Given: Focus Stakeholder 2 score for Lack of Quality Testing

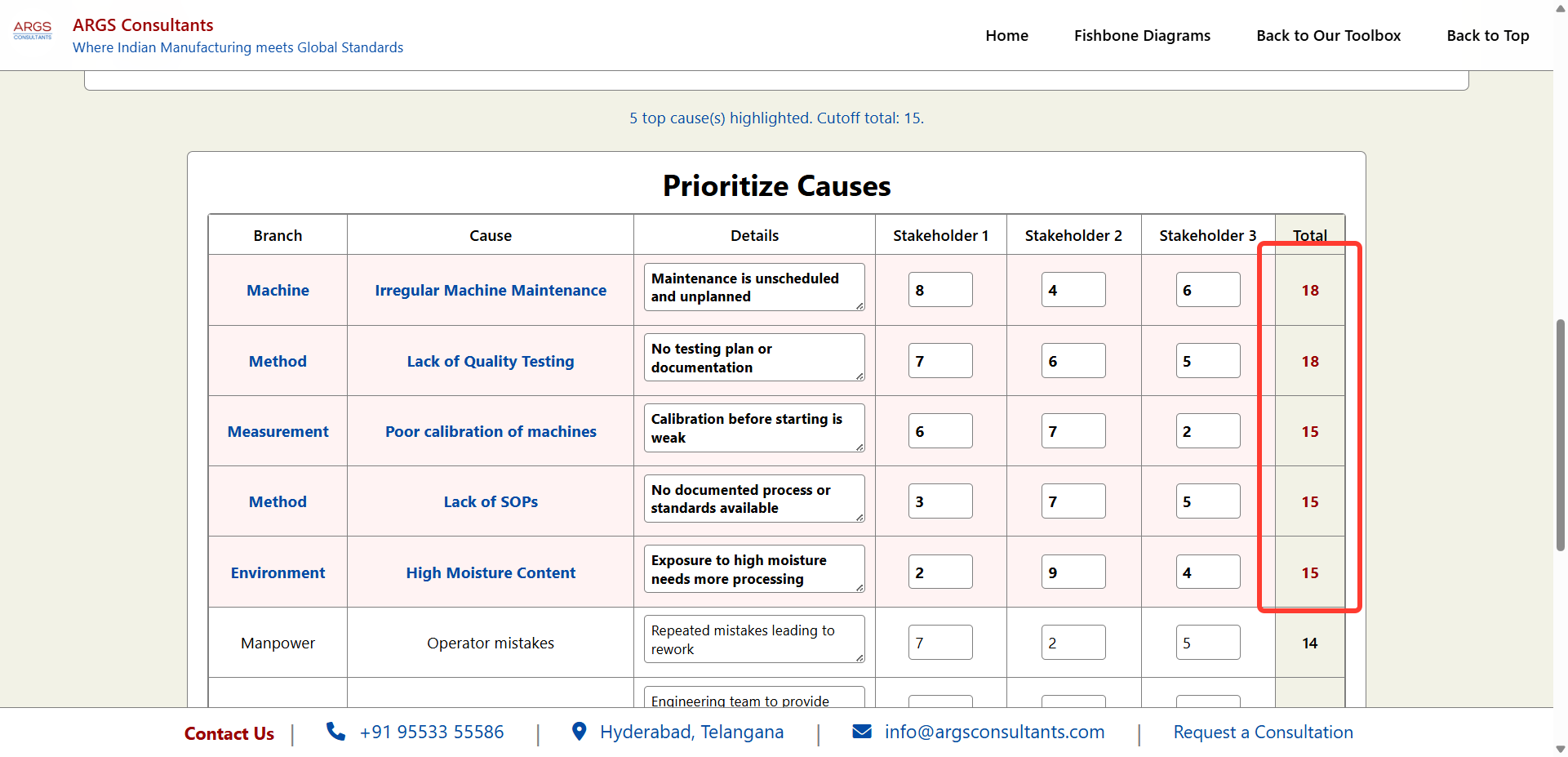Looking at the screenshot, I should click(x=1073, y=361).
